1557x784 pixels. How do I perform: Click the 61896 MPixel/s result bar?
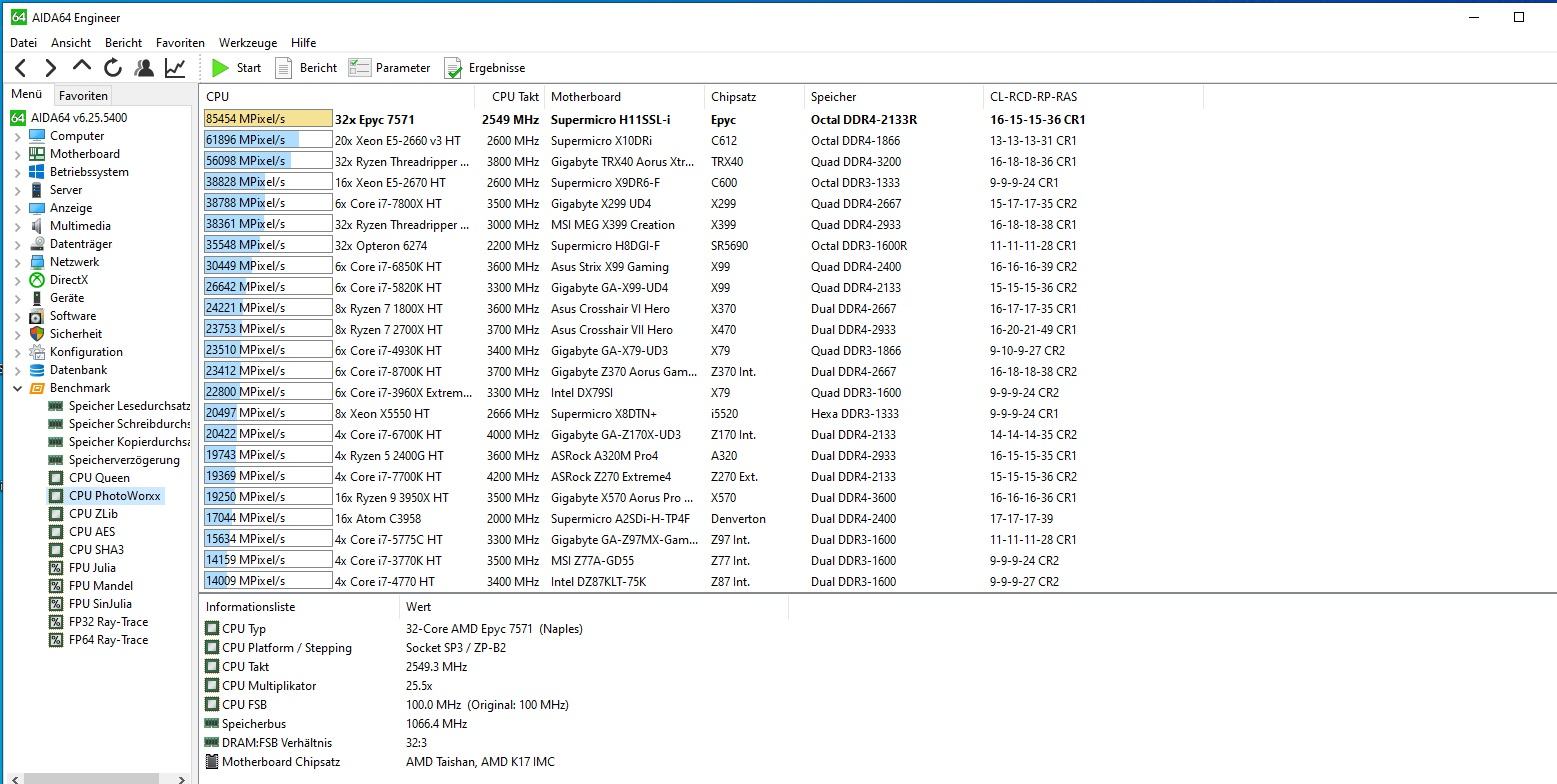click(x=268, y=140)
